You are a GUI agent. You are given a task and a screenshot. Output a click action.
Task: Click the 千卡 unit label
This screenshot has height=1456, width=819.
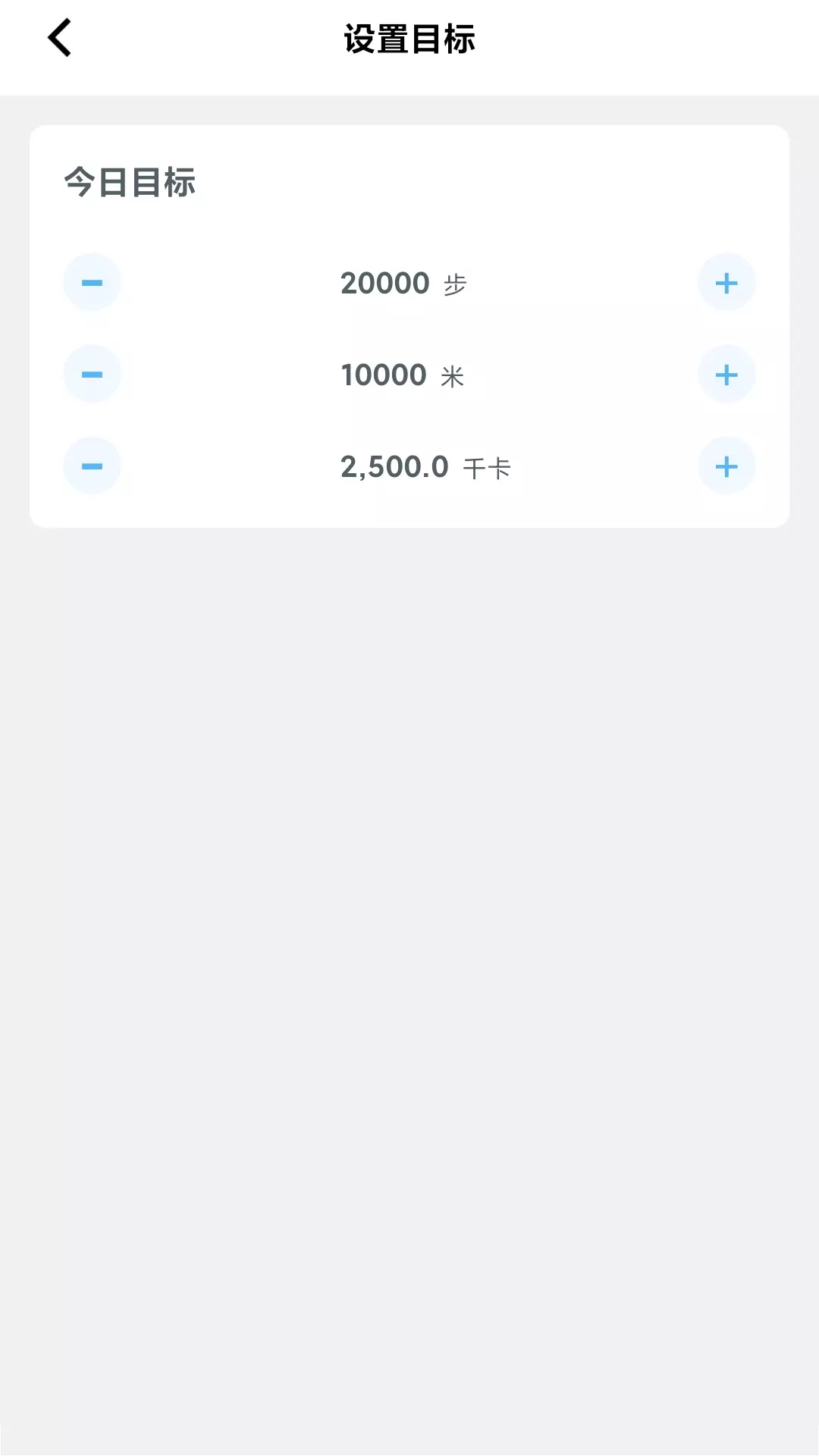point(487,469)
